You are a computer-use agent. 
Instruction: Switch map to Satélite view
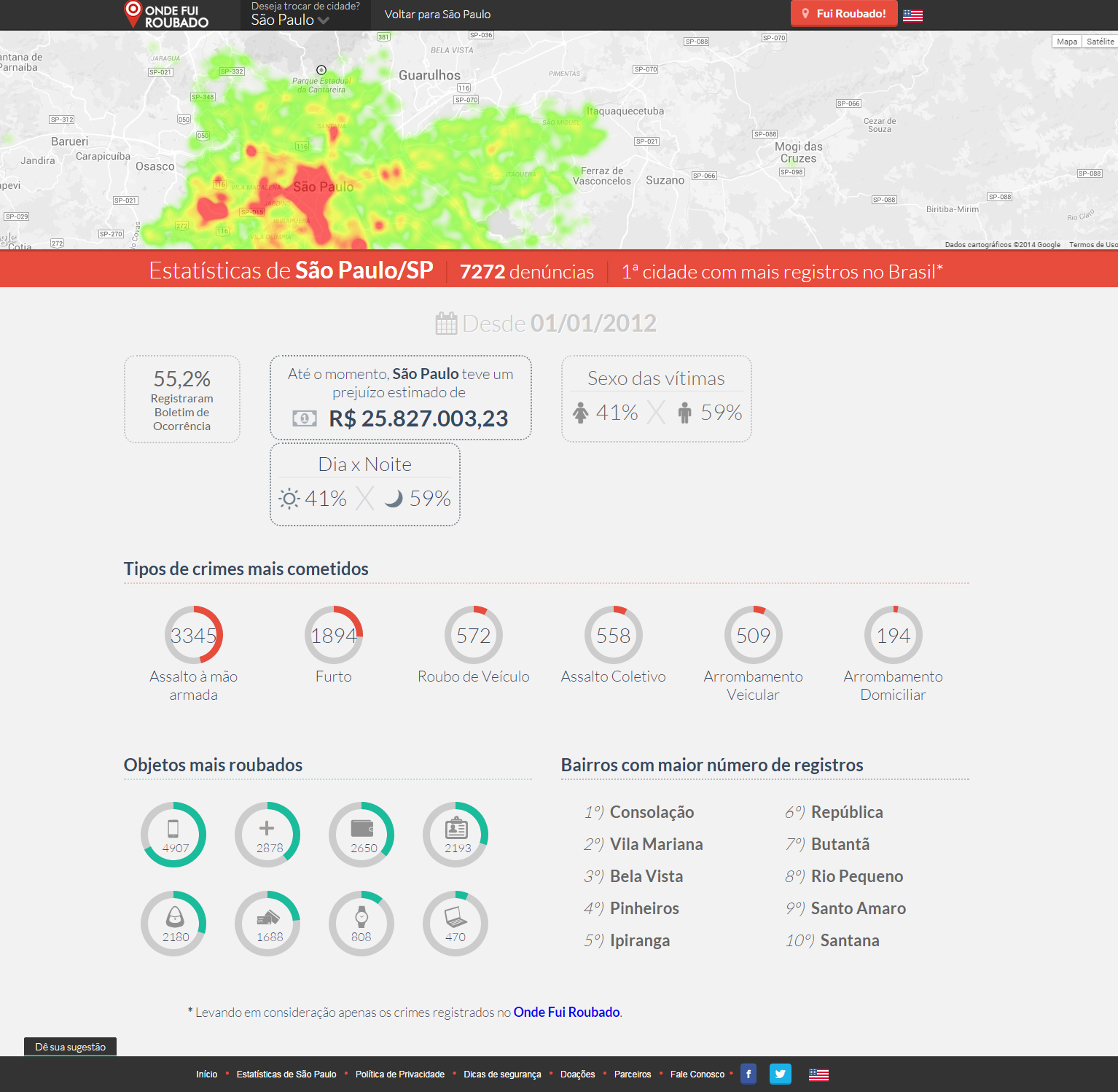(x=1100, y=42)
